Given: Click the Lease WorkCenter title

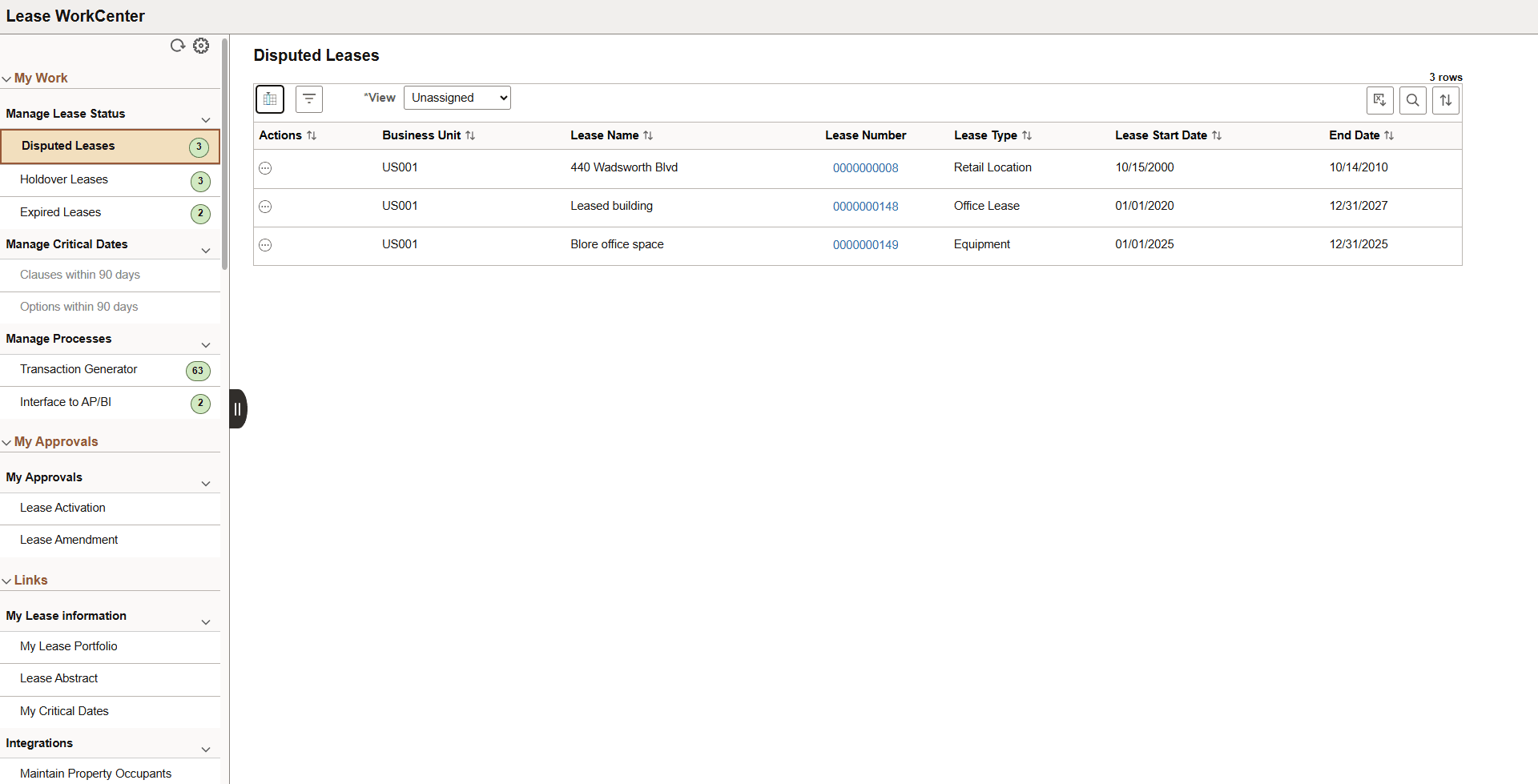Looking at the screenshot, I should click(75, 16).
